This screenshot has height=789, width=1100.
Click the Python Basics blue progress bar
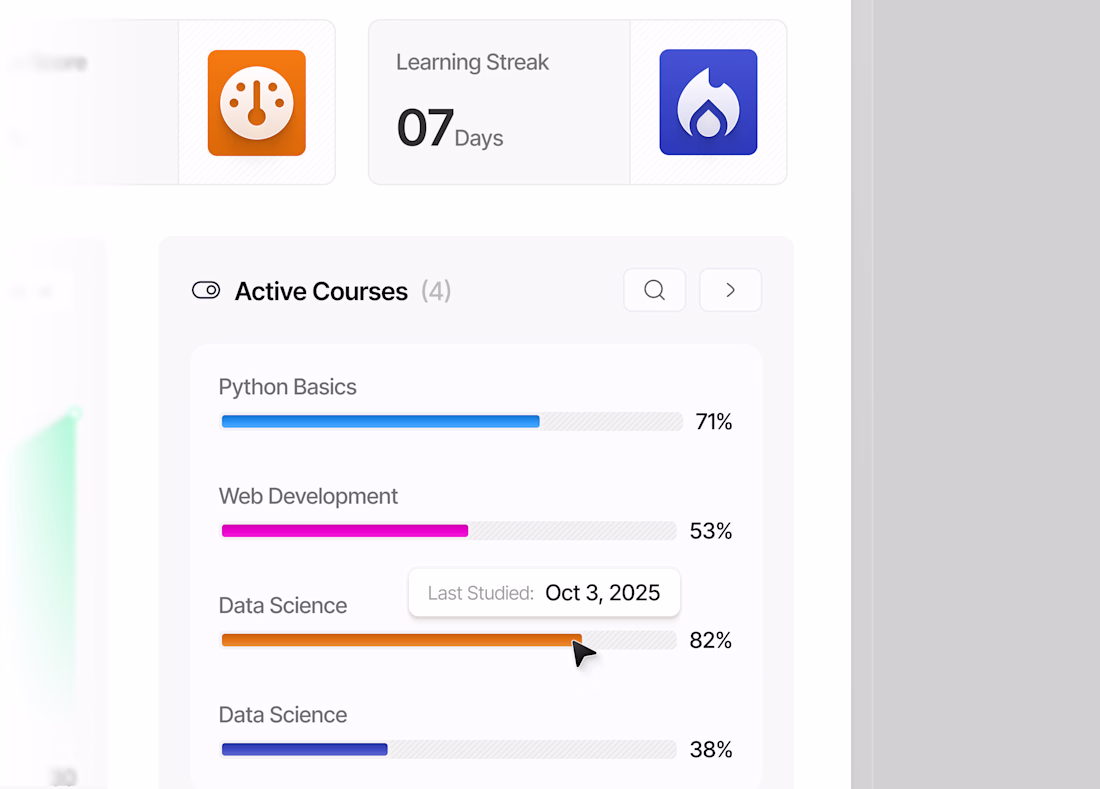point(380,422)
